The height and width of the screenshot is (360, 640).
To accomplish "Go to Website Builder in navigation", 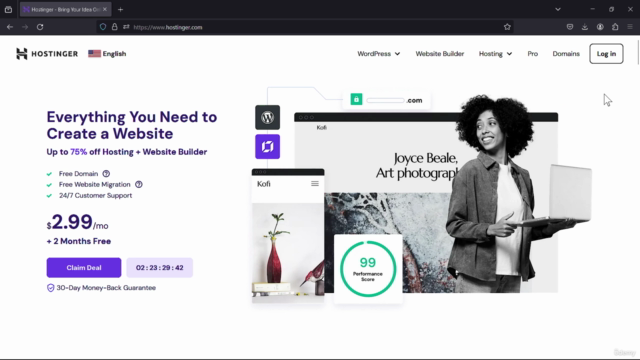I will [x=440, y=54].
